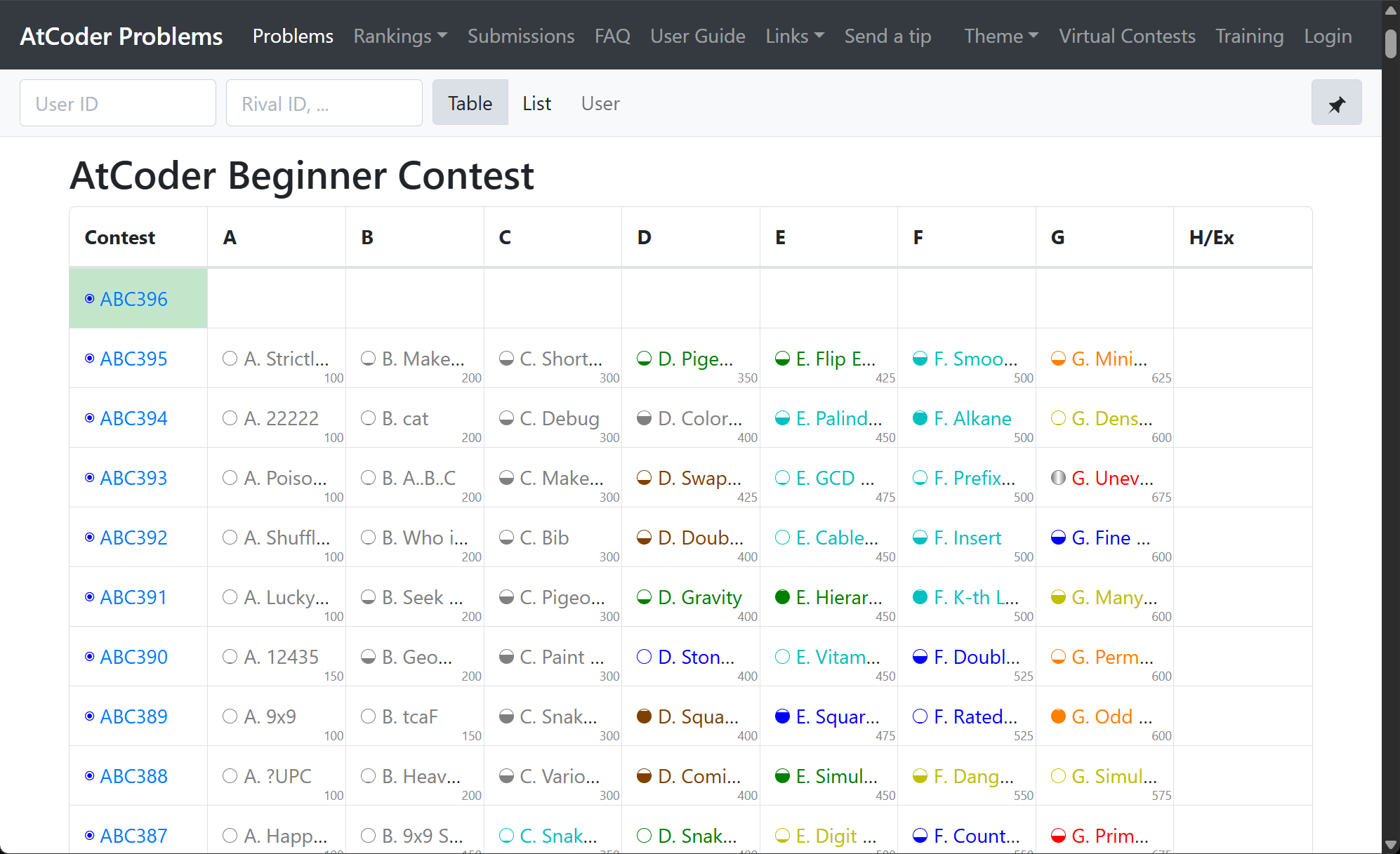Click the red difficulty circle beside G. Unev...
This screenshot has width=1400, height=854.
(x=1057, y=478)
